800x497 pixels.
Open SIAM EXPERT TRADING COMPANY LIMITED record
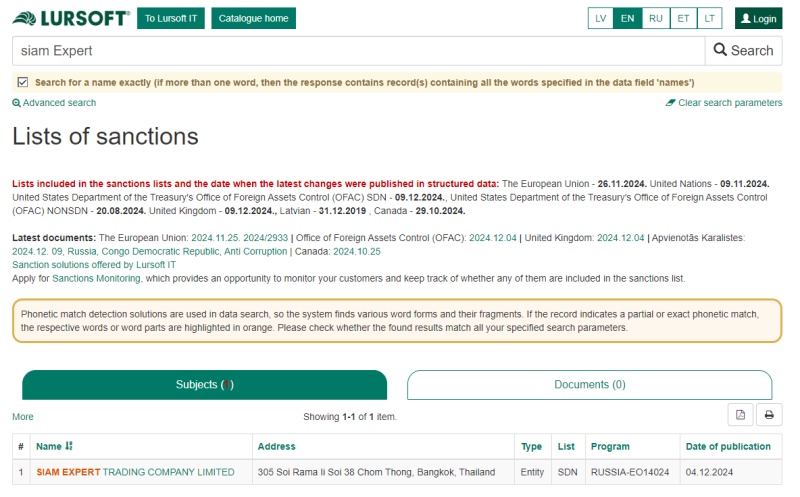point(135,472)
